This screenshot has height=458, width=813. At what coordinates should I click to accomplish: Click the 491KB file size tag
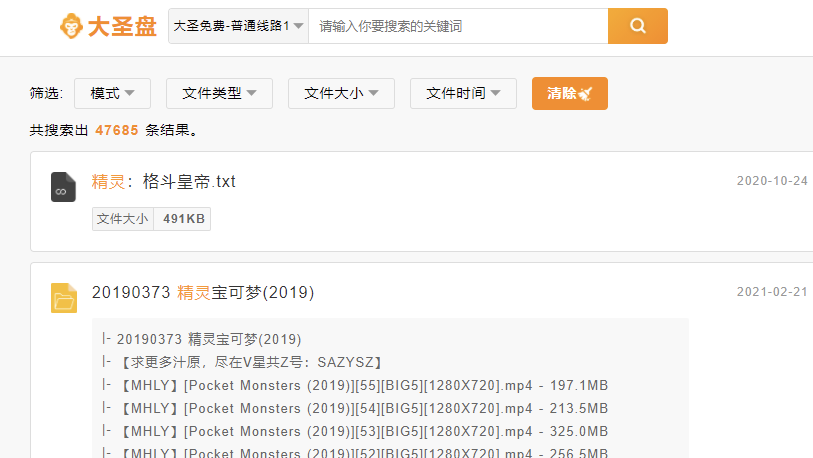point(183,219)
